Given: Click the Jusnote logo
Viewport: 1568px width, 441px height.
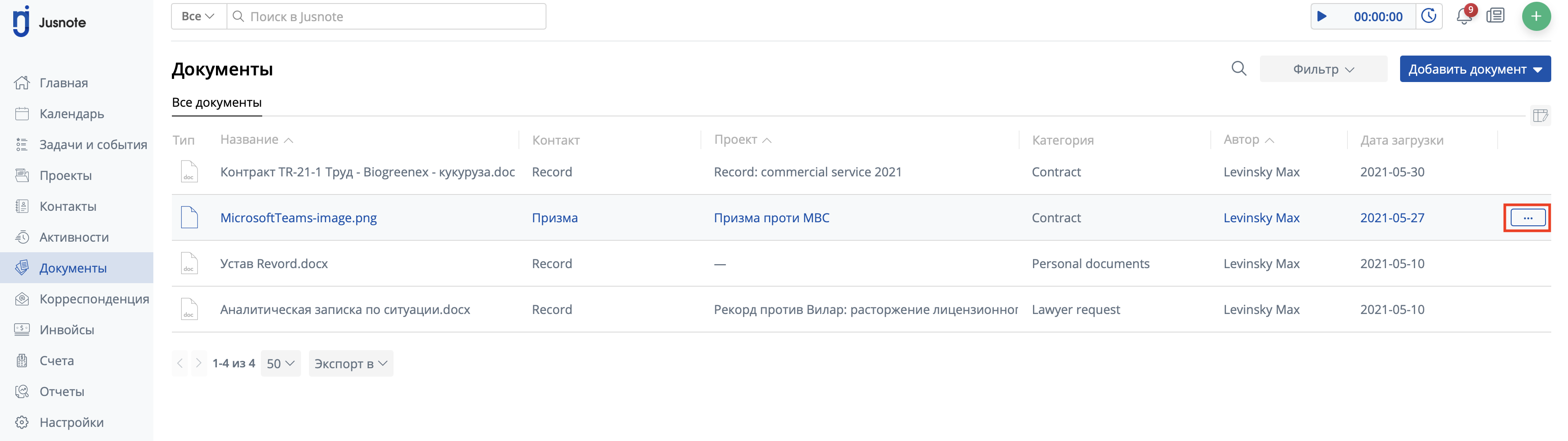Looking at the screenshot, I should click(x=49, y=22).
